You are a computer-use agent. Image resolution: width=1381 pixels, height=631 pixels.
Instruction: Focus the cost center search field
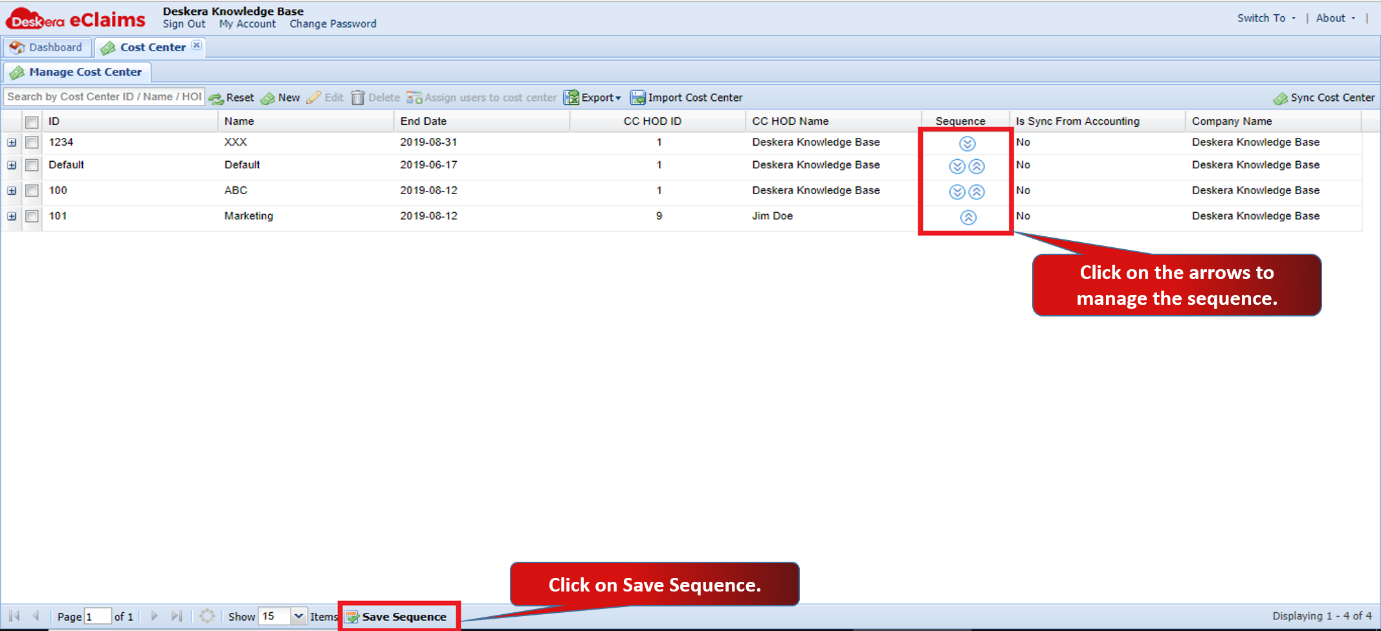click(104, 97)
